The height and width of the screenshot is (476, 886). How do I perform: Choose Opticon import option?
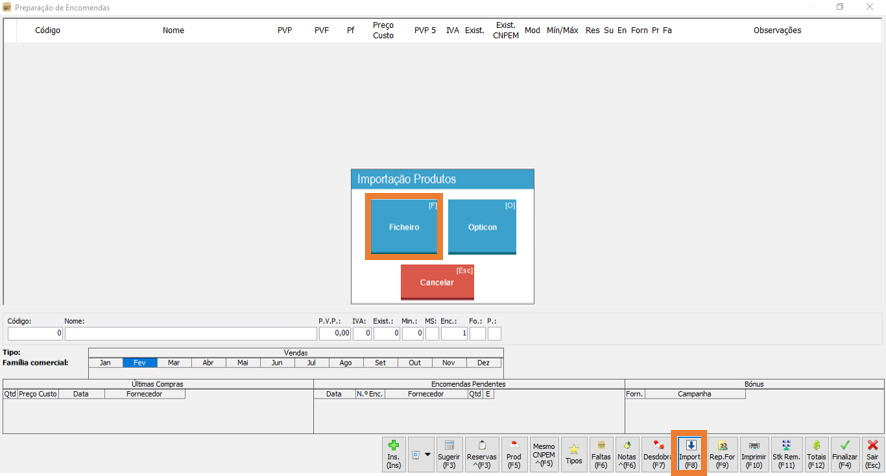click(482, 227)
